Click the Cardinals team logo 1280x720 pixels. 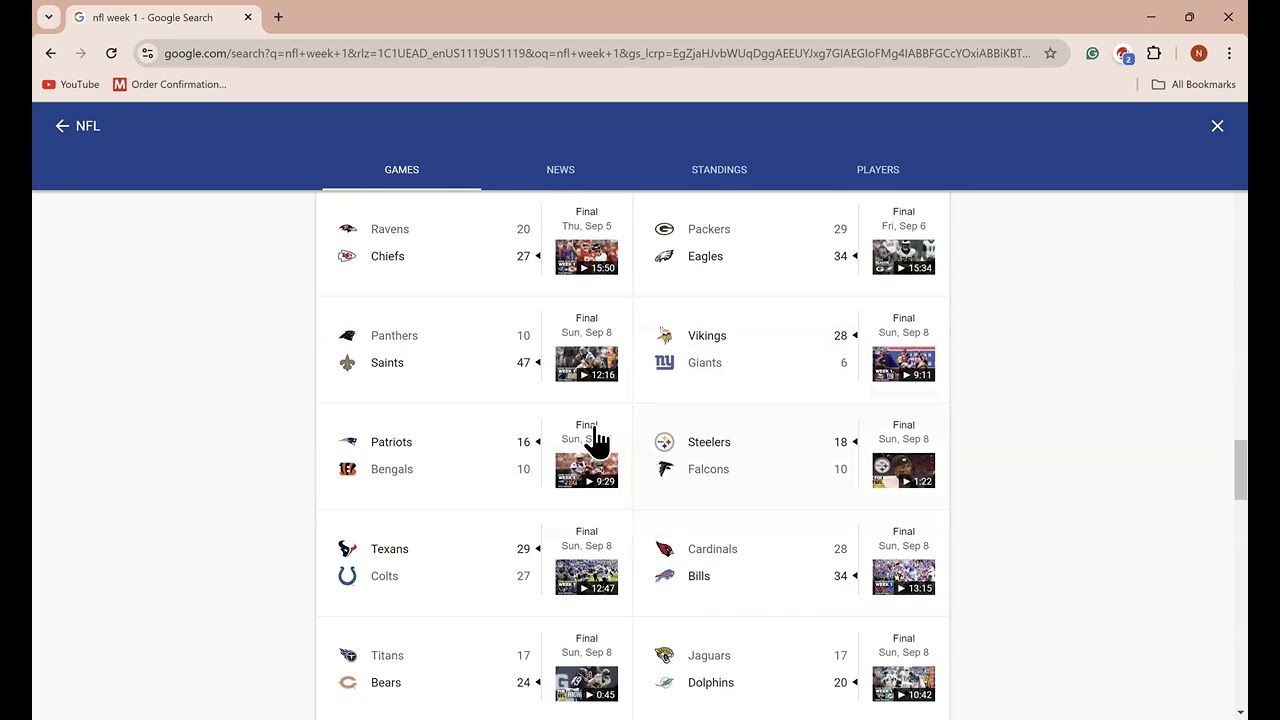pos(664,549)
